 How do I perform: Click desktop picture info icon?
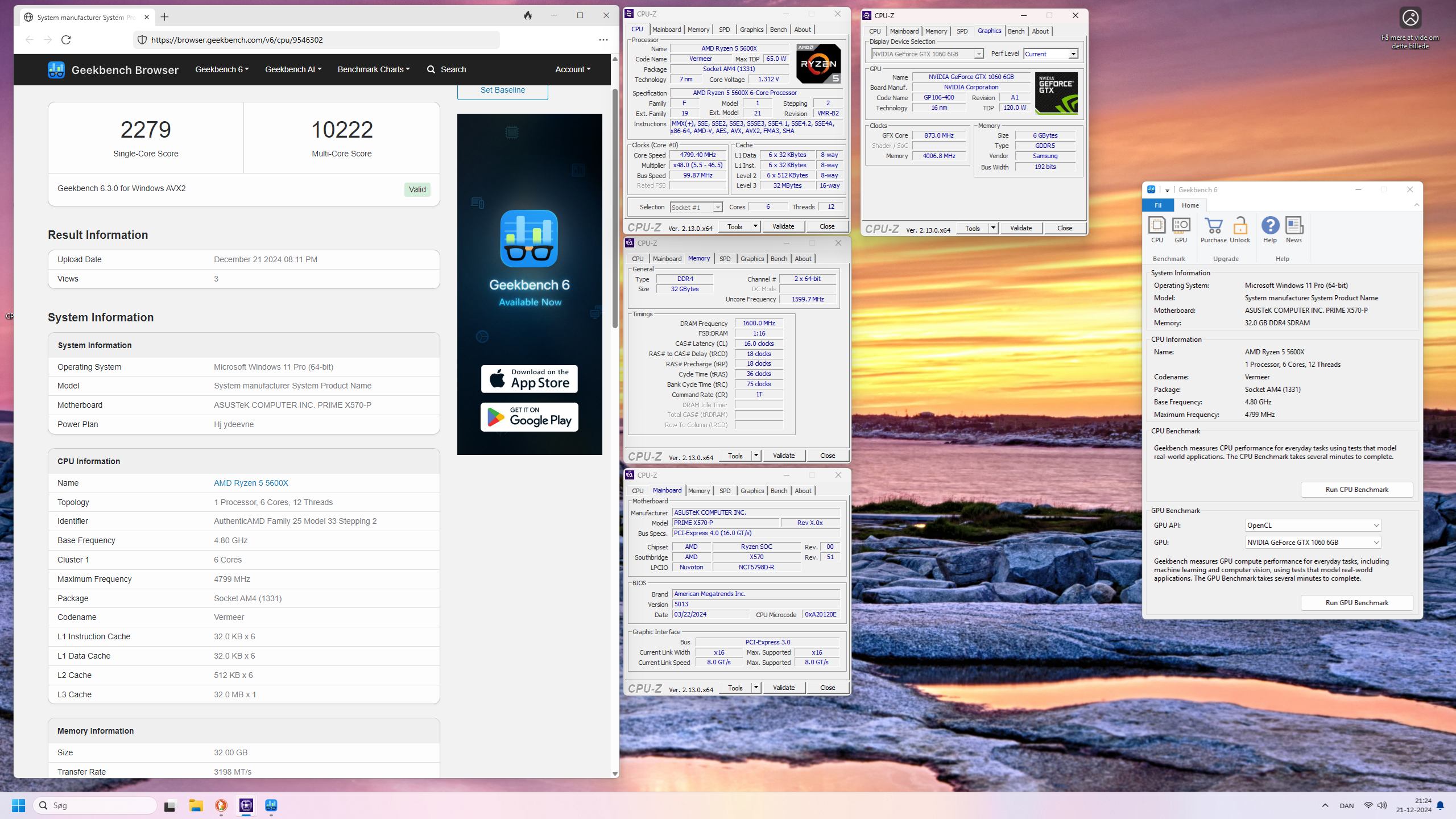click(x=1410, y=18)
